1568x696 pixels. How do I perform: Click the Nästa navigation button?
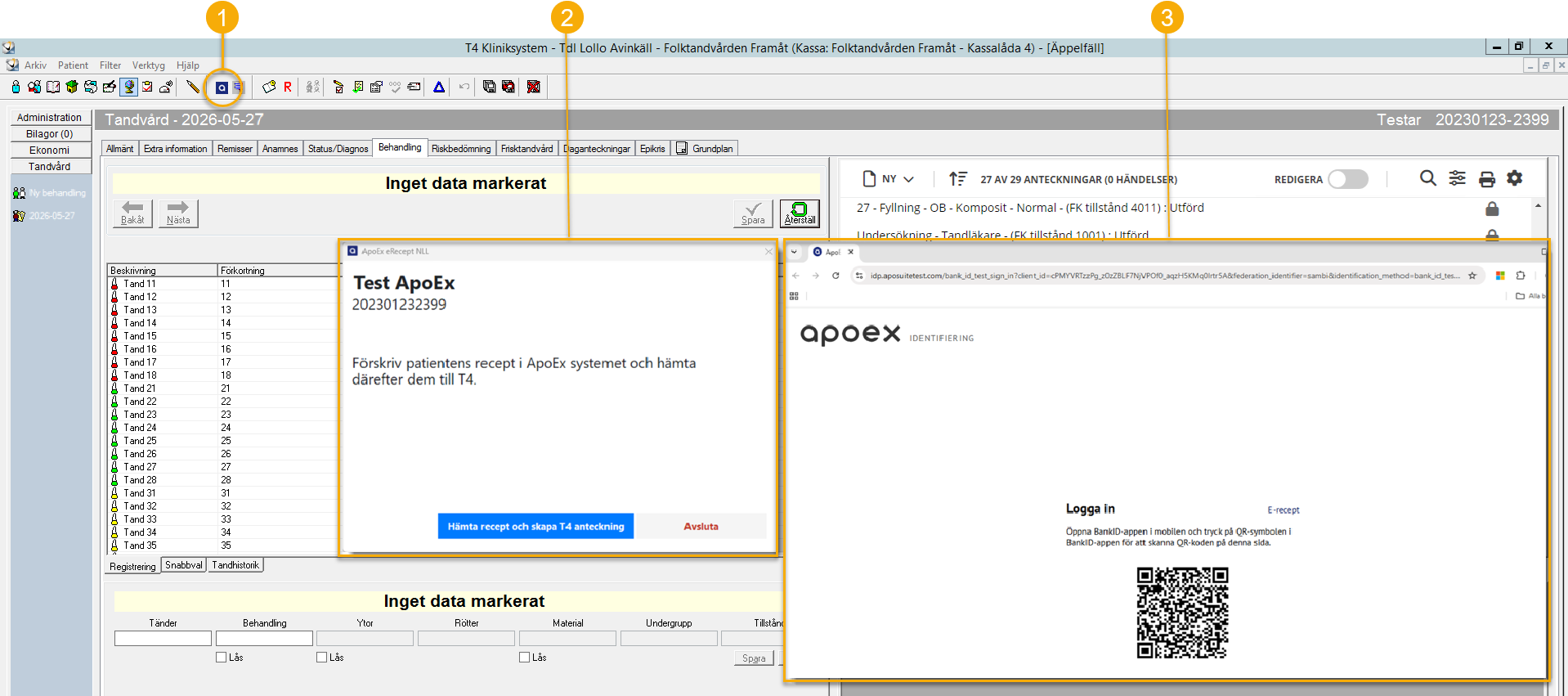tap(178, 213)
